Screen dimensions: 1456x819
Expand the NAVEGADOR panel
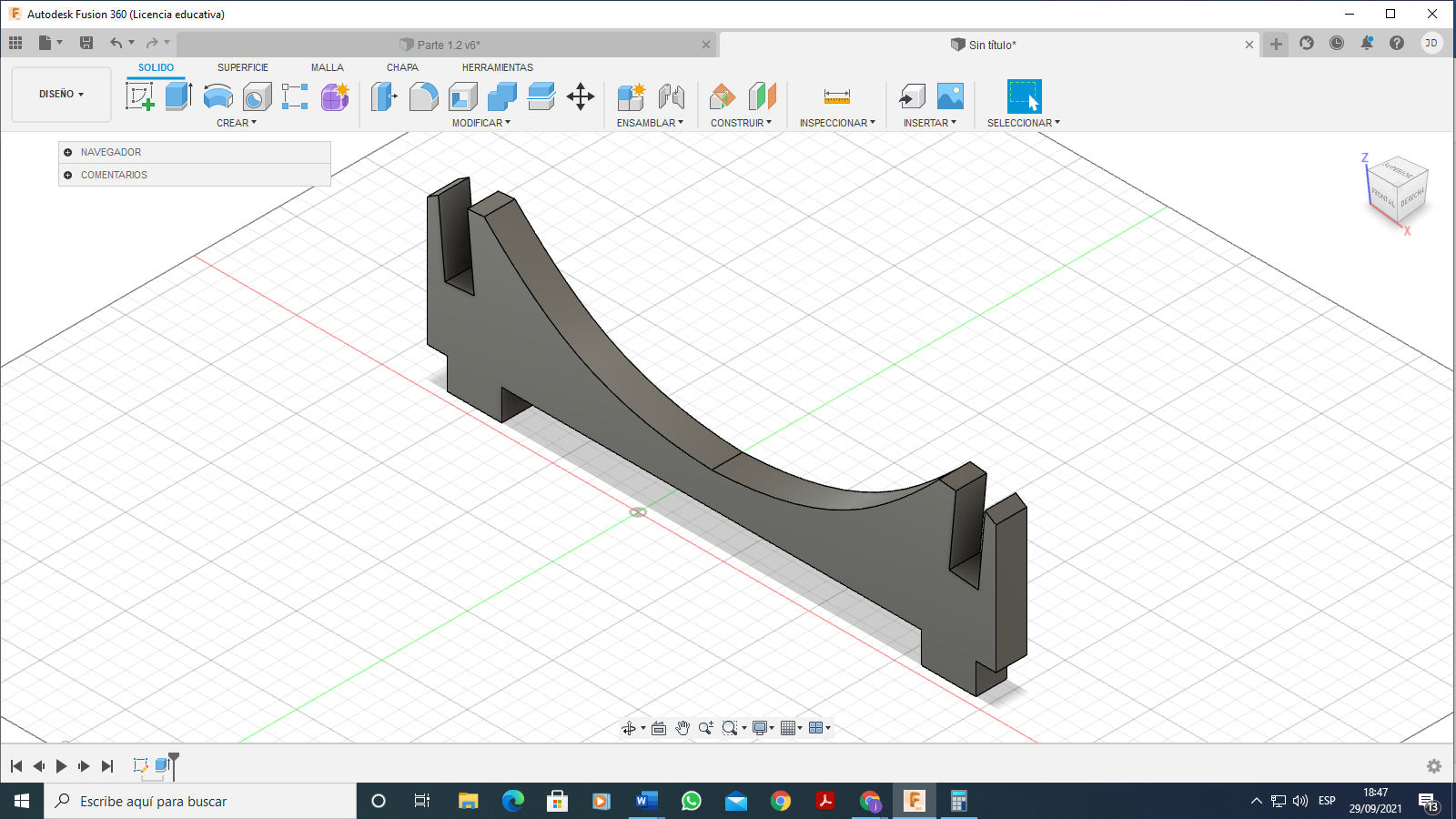[68, 152]
